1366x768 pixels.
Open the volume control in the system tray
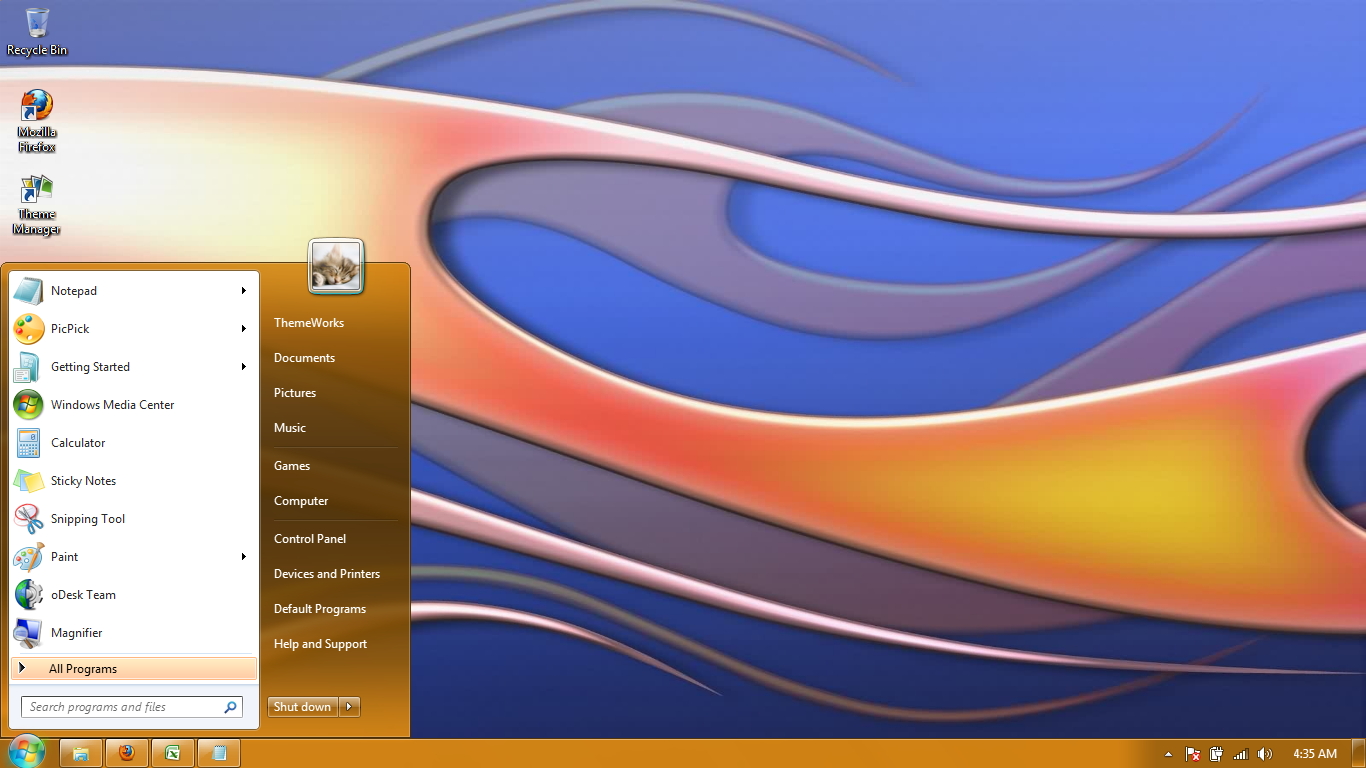(1264, 753)
